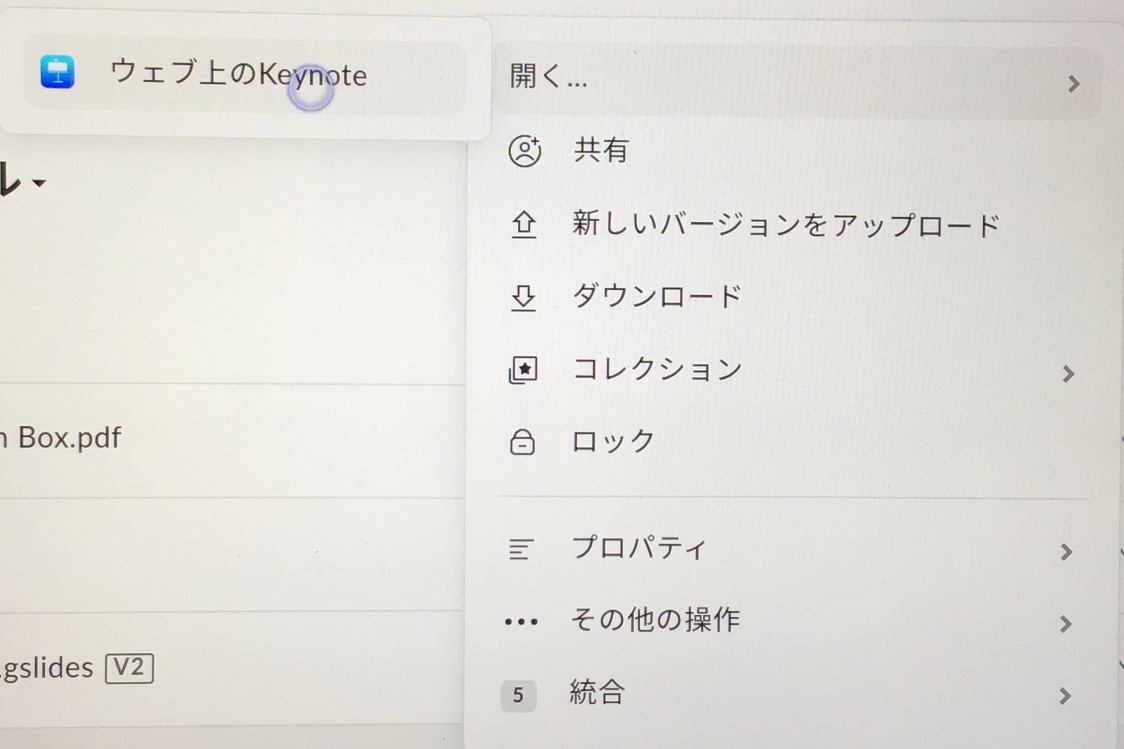This screenshot has height=749, width=1124.
Task: Select ロック in the context menu
Action: pos(614,441)
